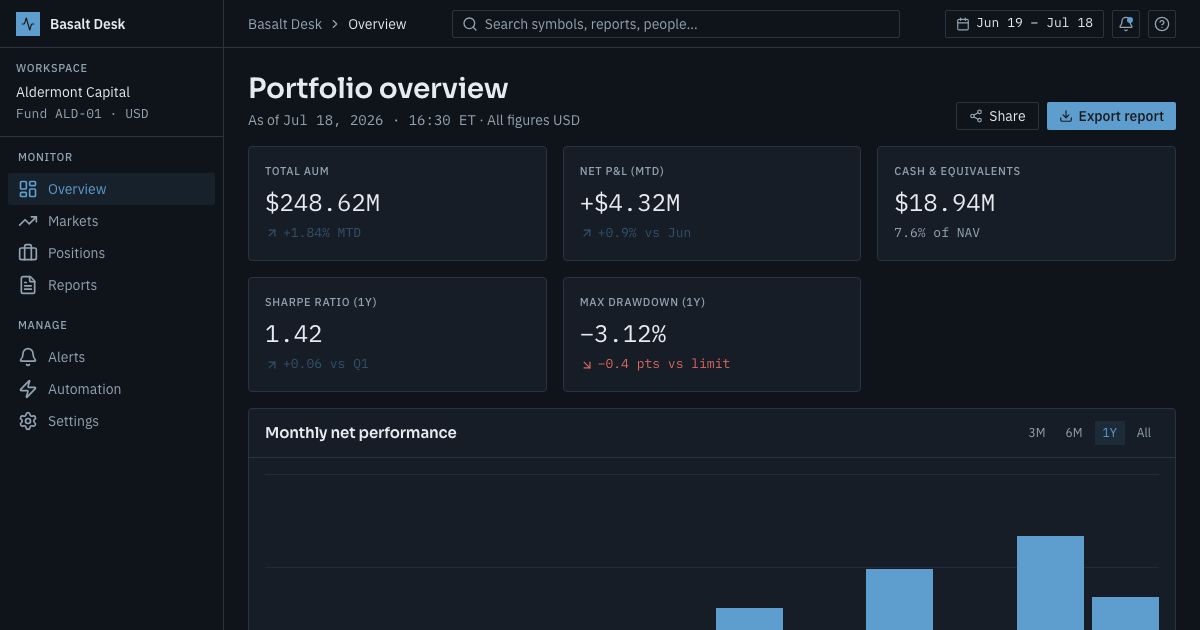Click the breadcrumb chevron separator
Viewport: 1200px width, 630px height.
[335, 24]
